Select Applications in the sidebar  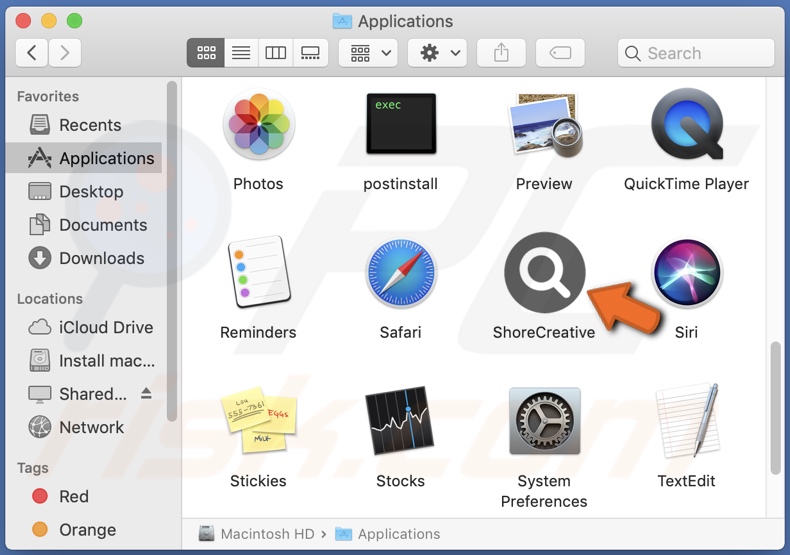tap(84, 158)
